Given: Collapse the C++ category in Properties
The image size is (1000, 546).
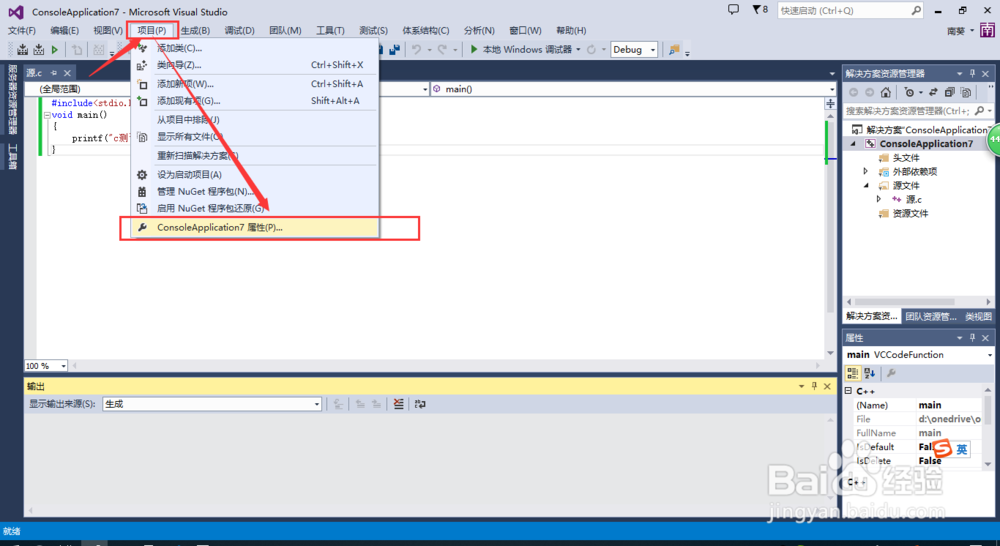Looking at the screenshot, I should (848, 390).
